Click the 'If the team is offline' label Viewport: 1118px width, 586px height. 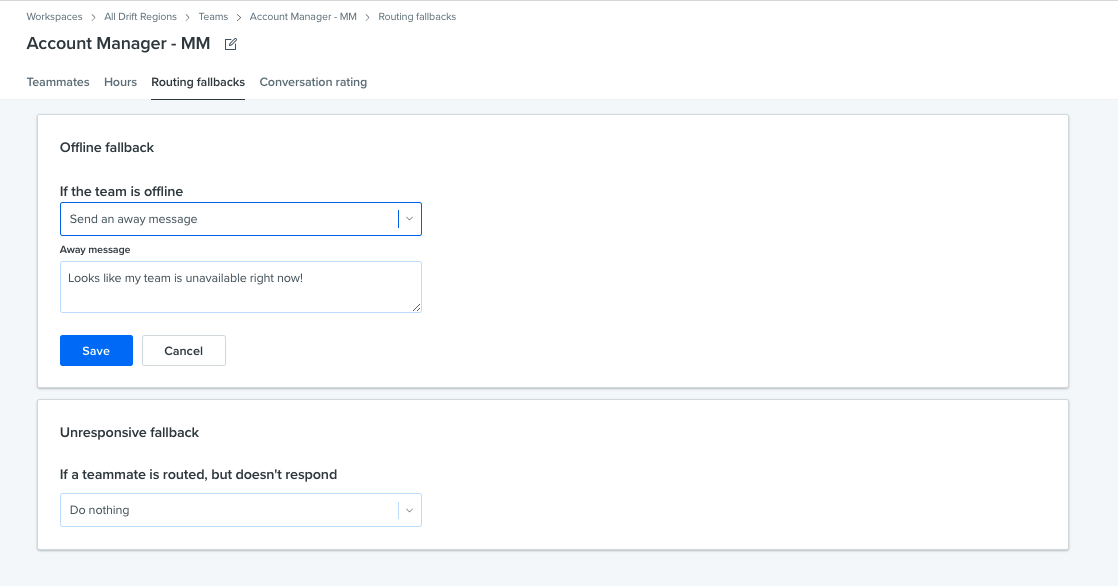[121, 191]
